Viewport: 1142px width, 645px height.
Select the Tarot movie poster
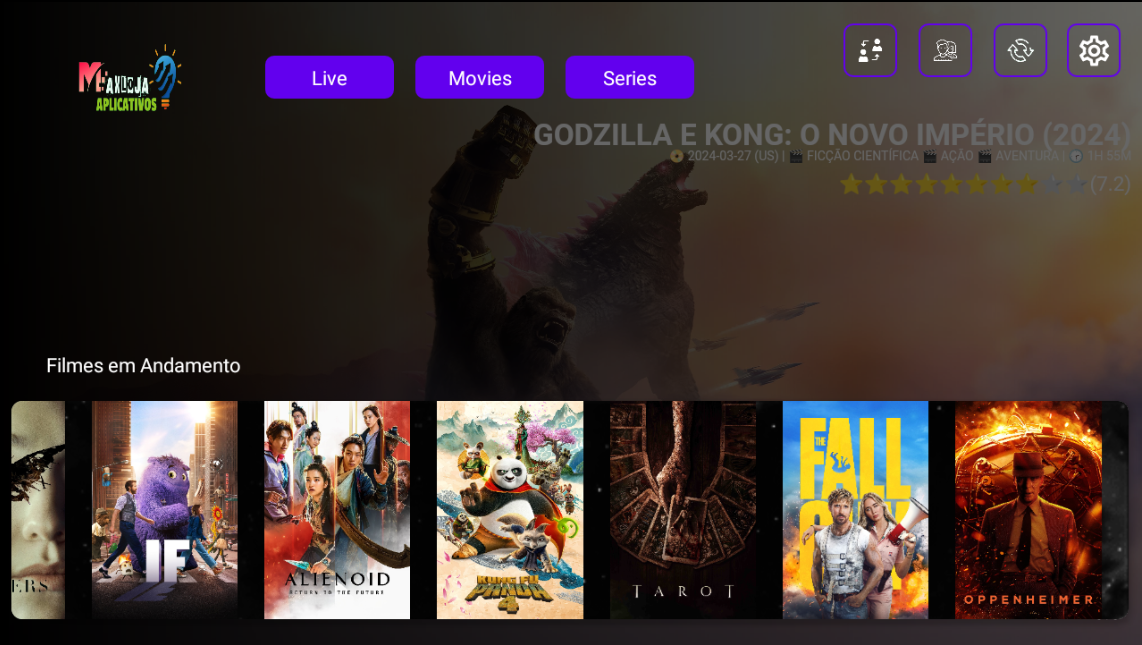[x=682, y=510]
